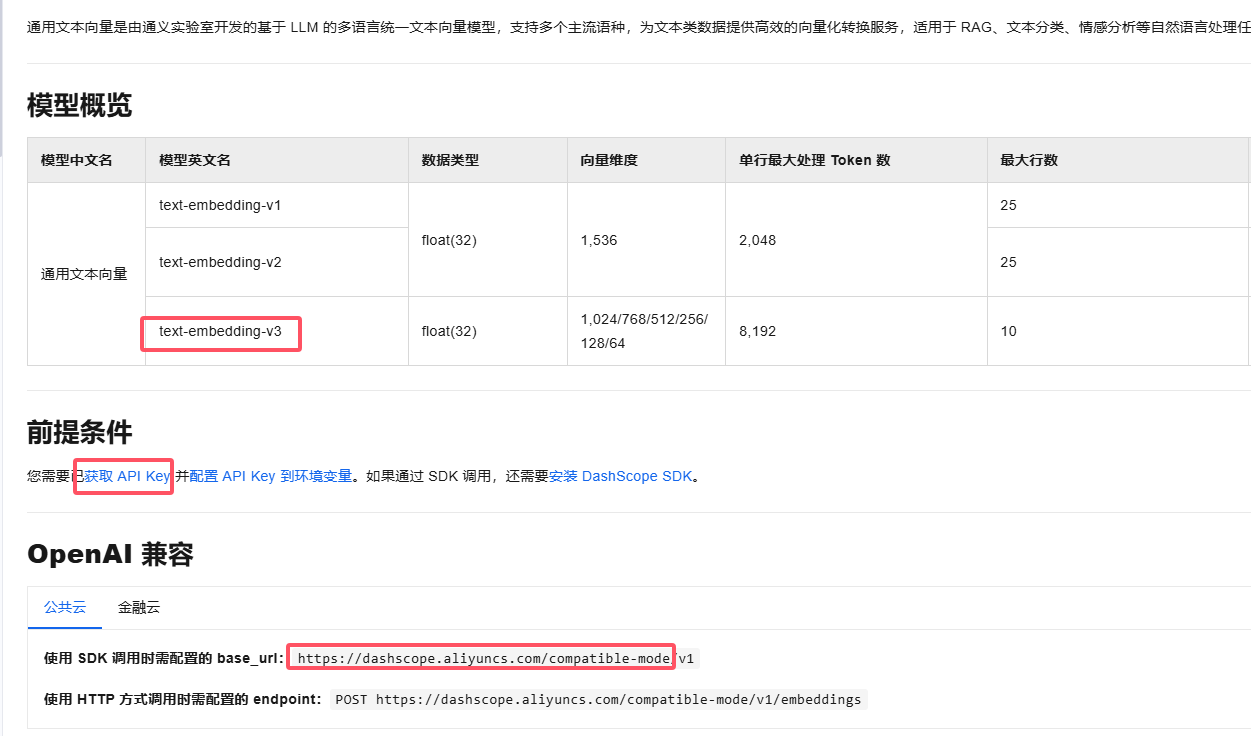Click the text-embedding-v1 model name cell
This screenshot has height=736, width=1251.
(x=220, y=205)
